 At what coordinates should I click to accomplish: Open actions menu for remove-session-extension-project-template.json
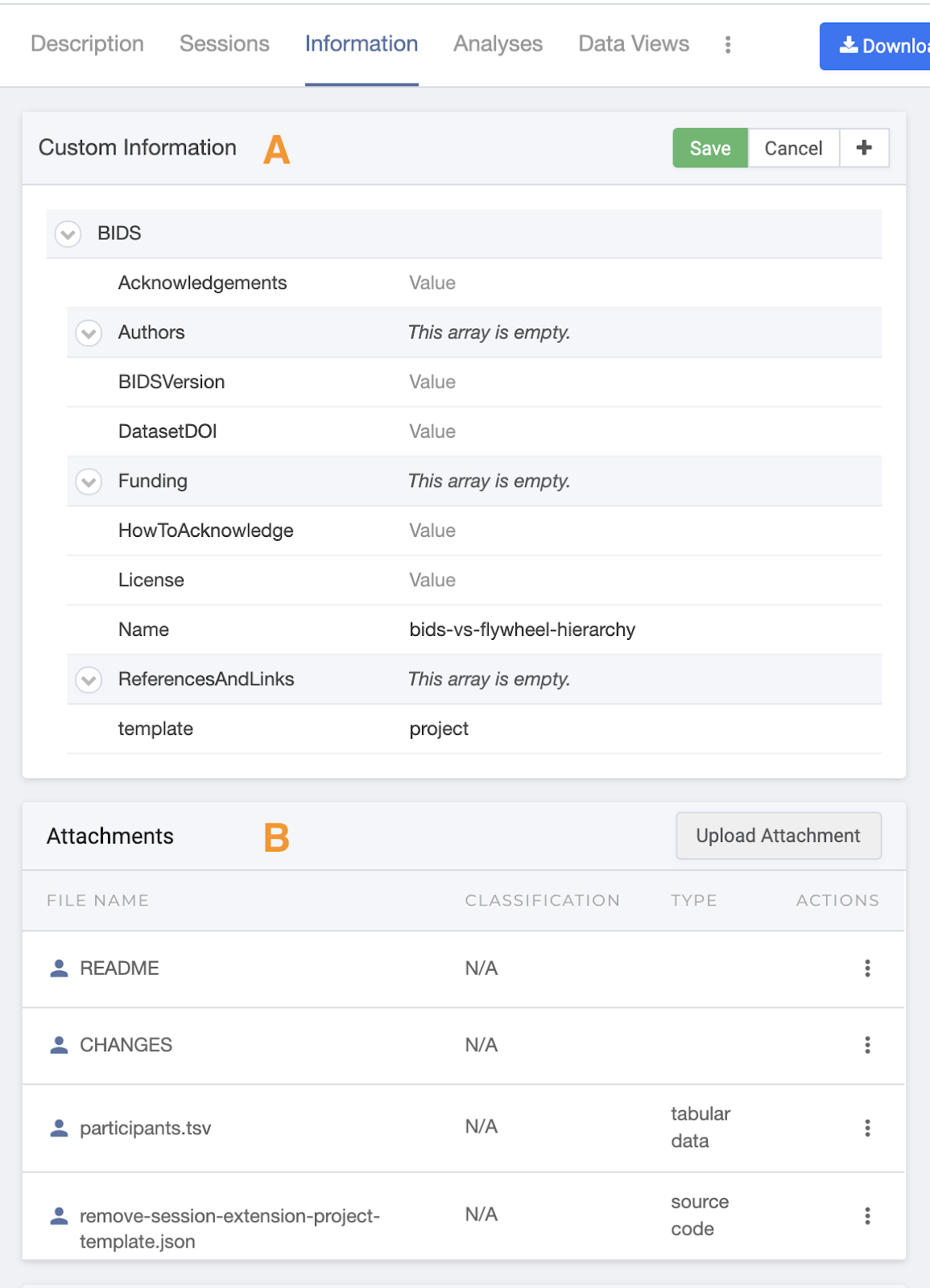(867, 1216)
